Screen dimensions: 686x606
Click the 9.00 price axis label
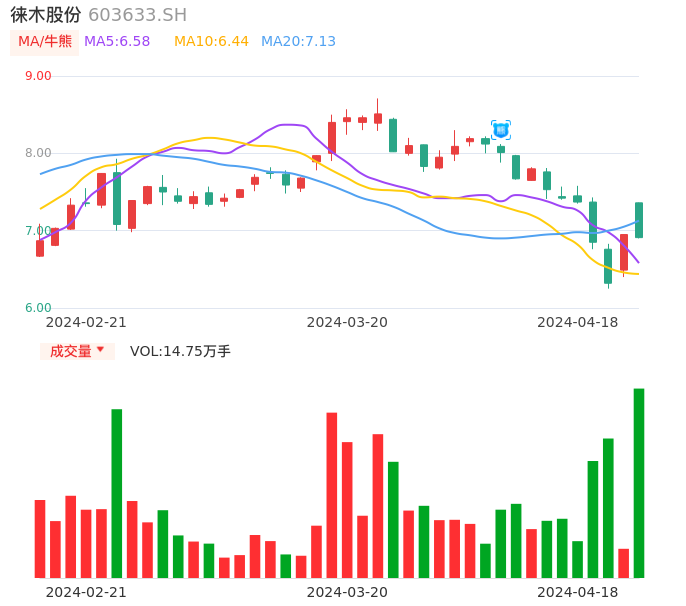[x=38, y=76]
